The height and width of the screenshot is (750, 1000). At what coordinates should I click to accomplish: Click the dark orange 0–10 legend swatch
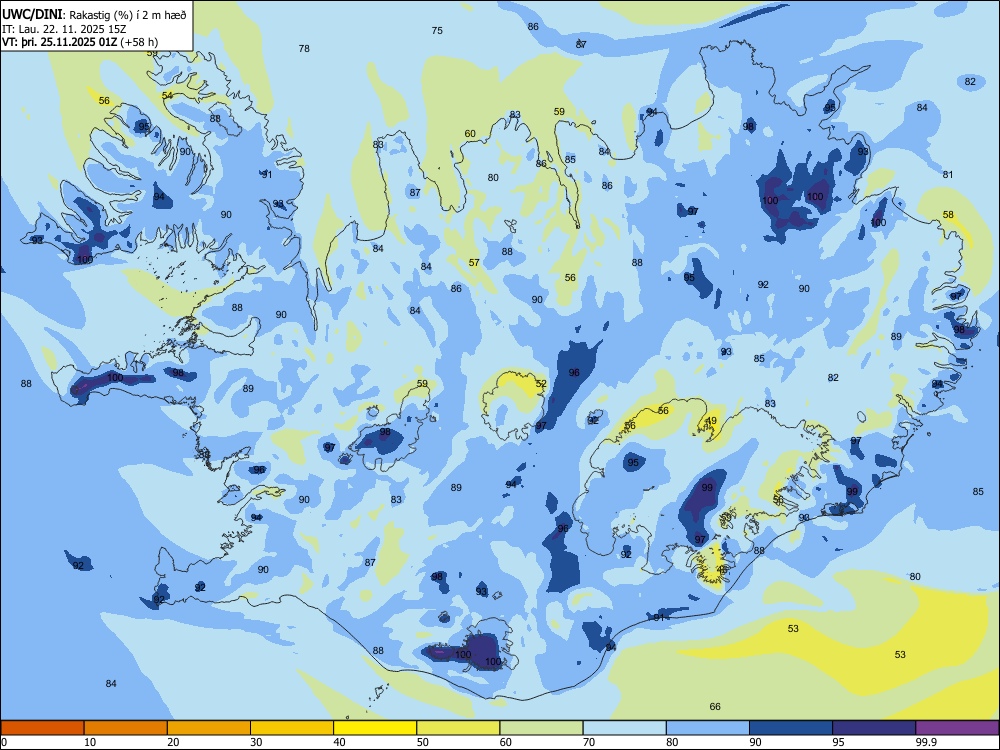pos(42,728)
